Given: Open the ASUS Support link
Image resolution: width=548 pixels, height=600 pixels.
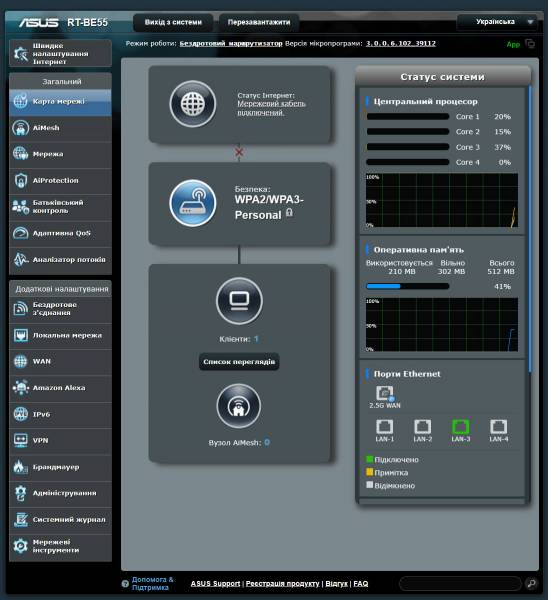Looking at the screenshot, I should [x=215, y=584].
